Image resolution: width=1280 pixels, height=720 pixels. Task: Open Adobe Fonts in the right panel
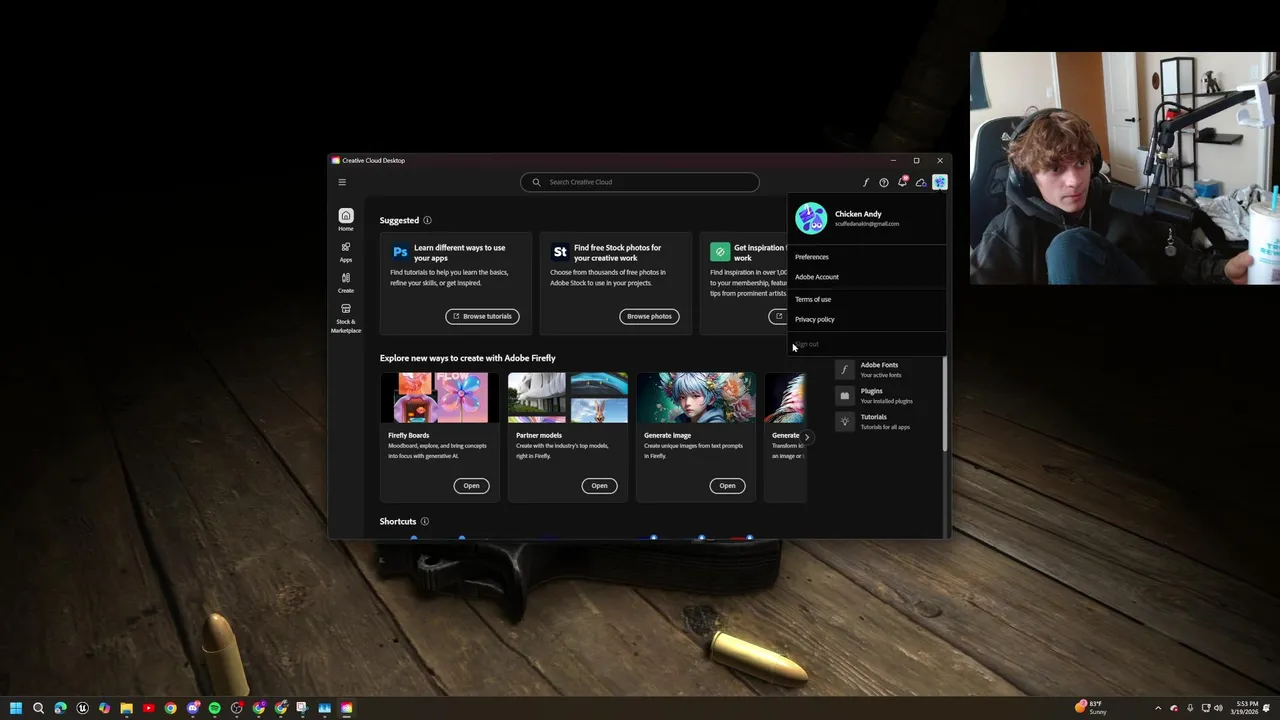pos(880,369)
